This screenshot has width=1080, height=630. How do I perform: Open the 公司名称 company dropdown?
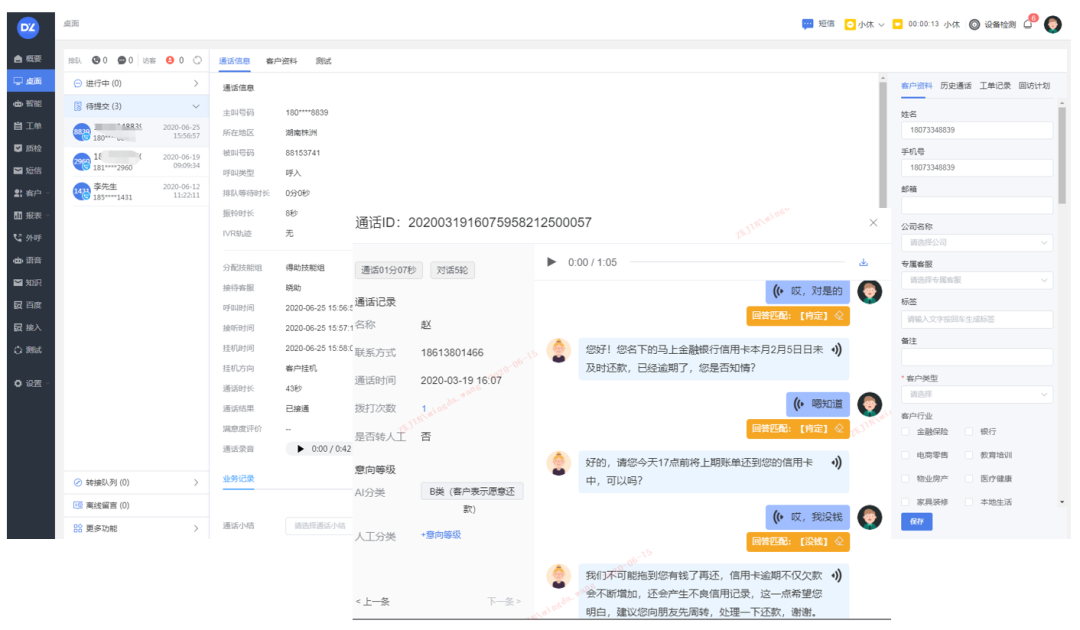point(976,242)
